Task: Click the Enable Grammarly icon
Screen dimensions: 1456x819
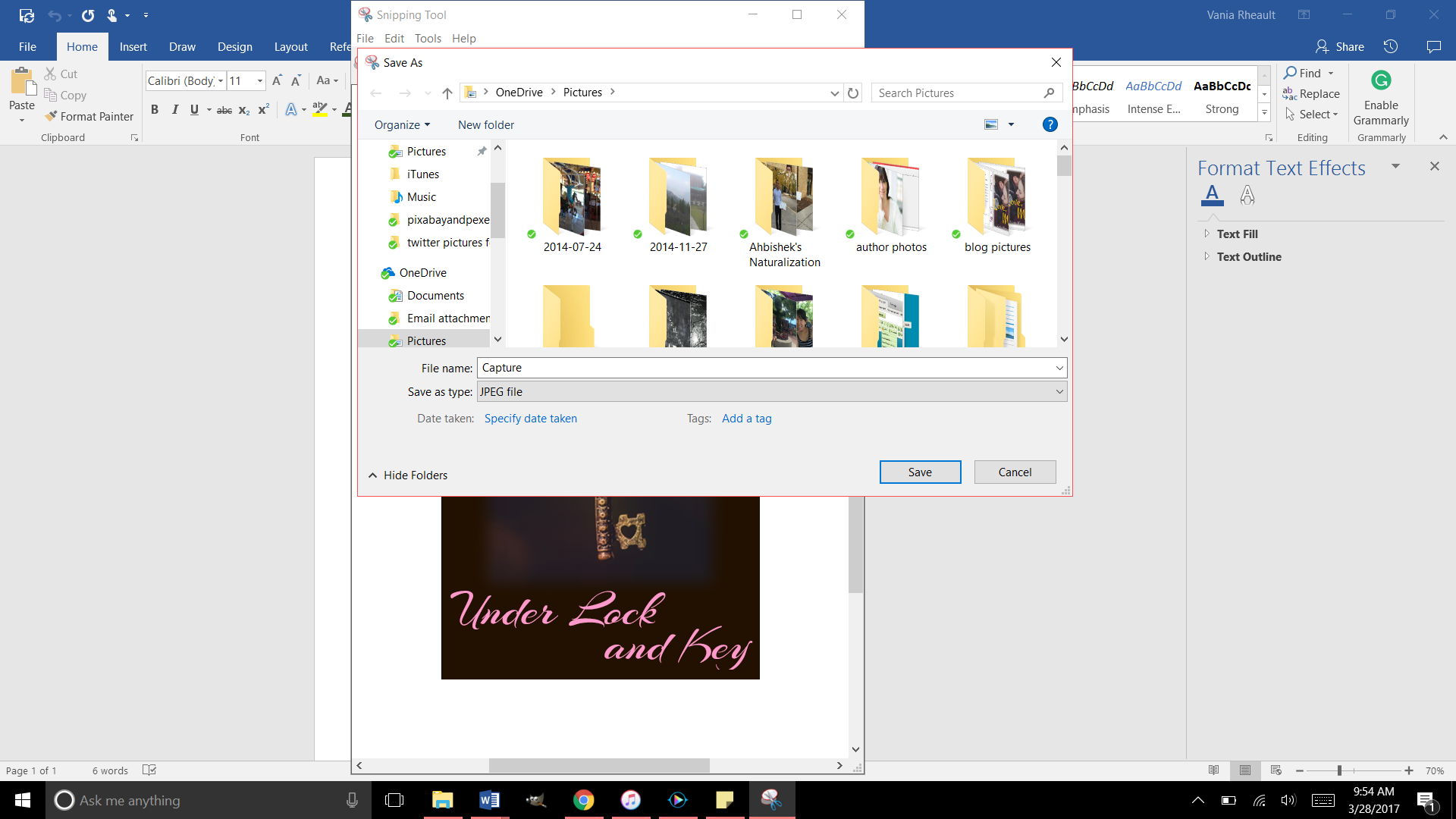Action: pos(1381,80)
